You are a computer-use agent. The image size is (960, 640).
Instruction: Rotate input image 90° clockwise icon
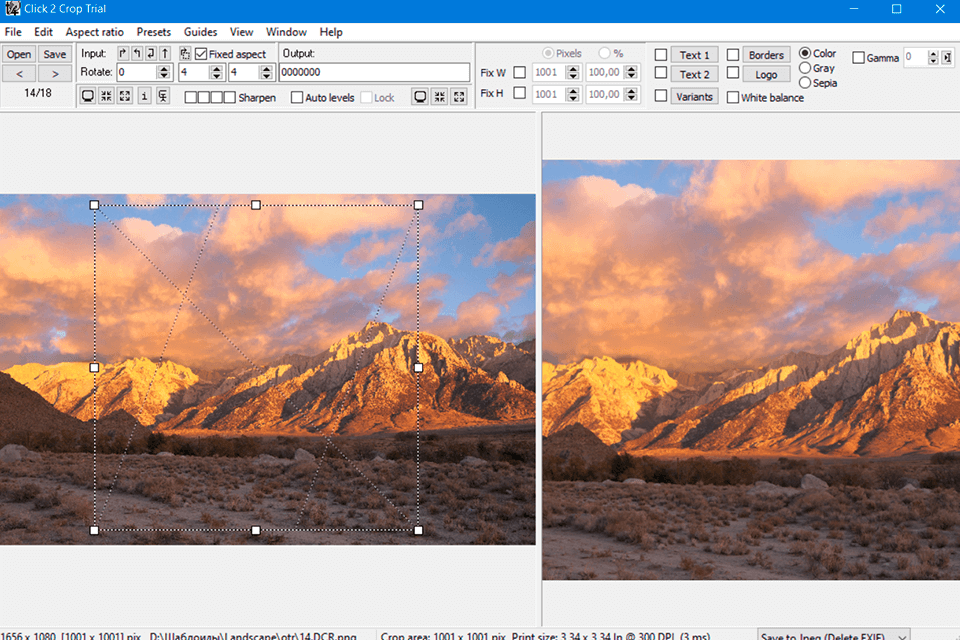[123, 53]
